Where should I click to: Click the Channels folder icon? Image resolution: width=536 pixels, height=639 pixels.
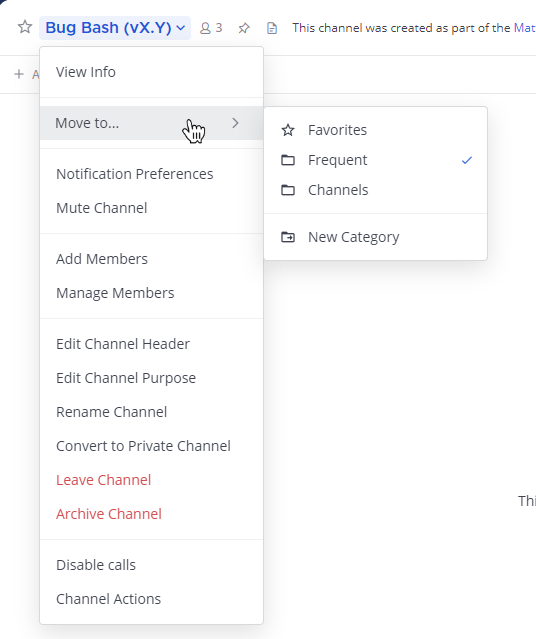pyautogui.click(x=288, y=190)
